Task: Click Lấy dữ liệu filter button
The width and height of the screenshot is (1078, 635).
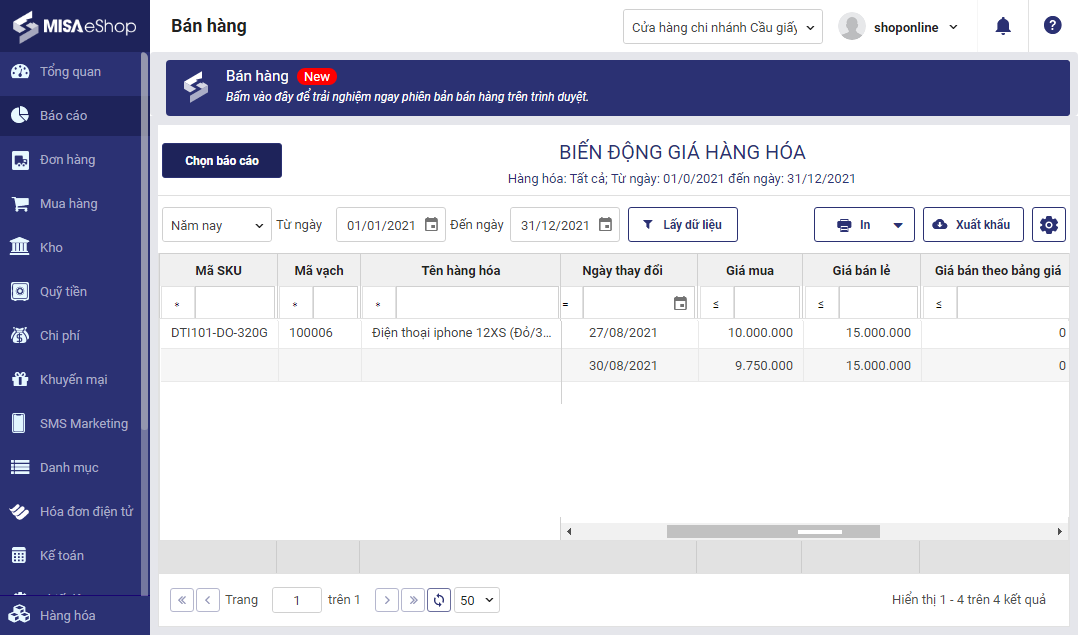Action: pos(683,225)
